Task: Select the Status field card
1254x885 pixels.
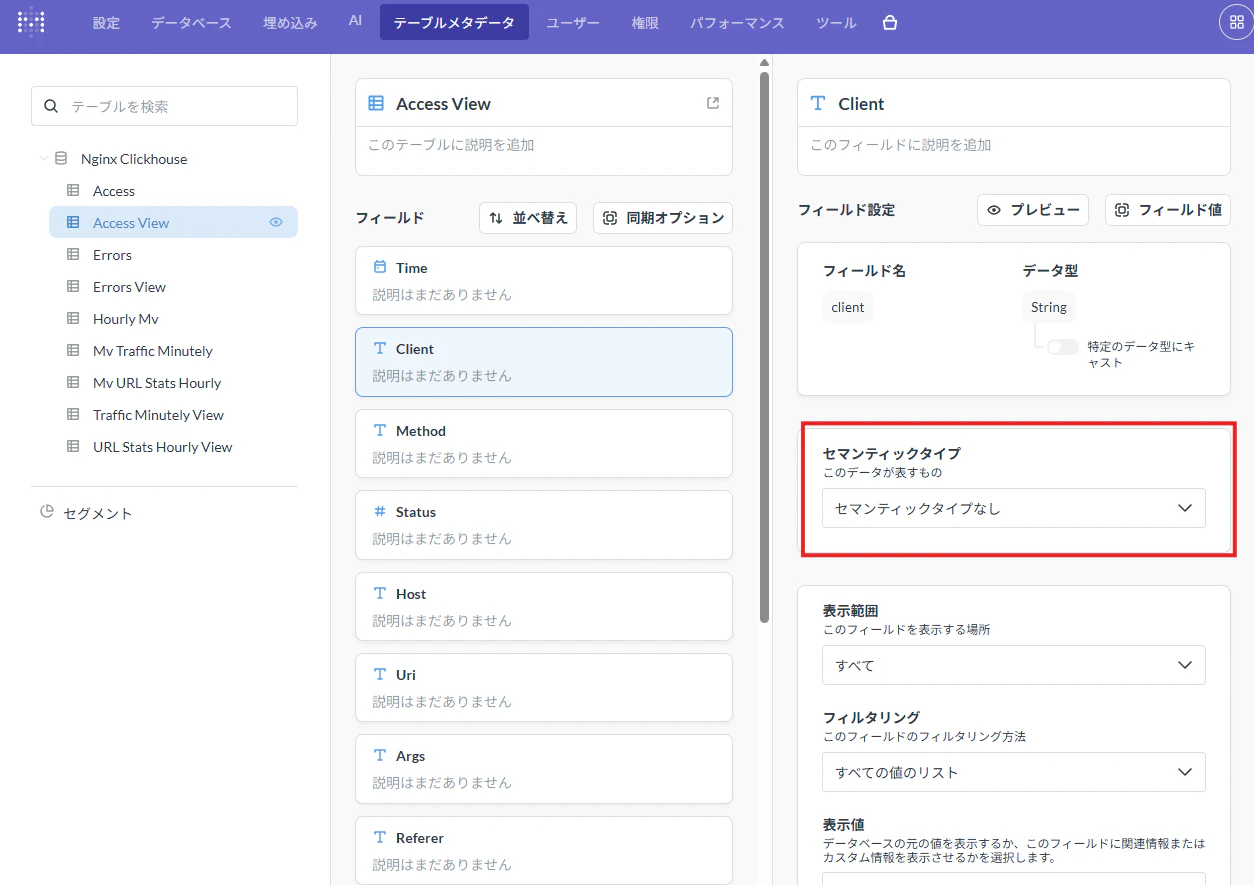Action: click(x=544, y=525)
